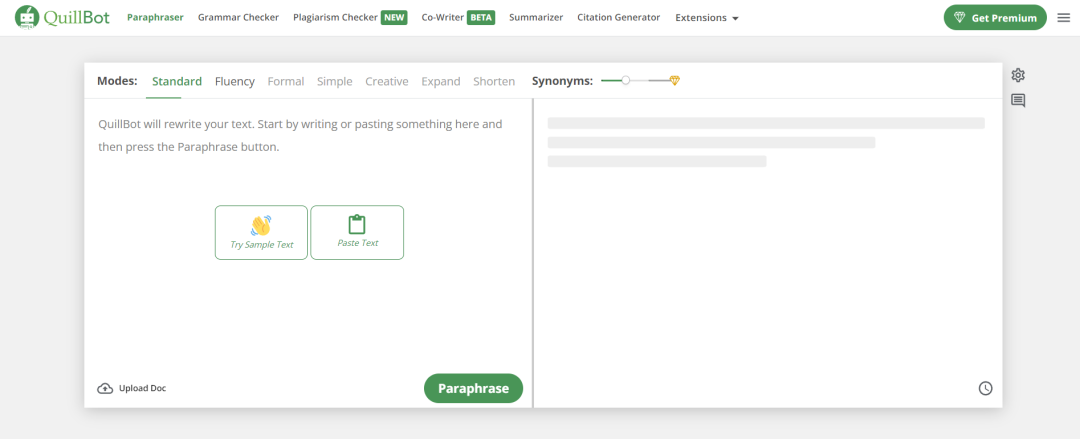Click in the input text area
The height and width of the screenshot is (439, 1080).
[308, 234]
